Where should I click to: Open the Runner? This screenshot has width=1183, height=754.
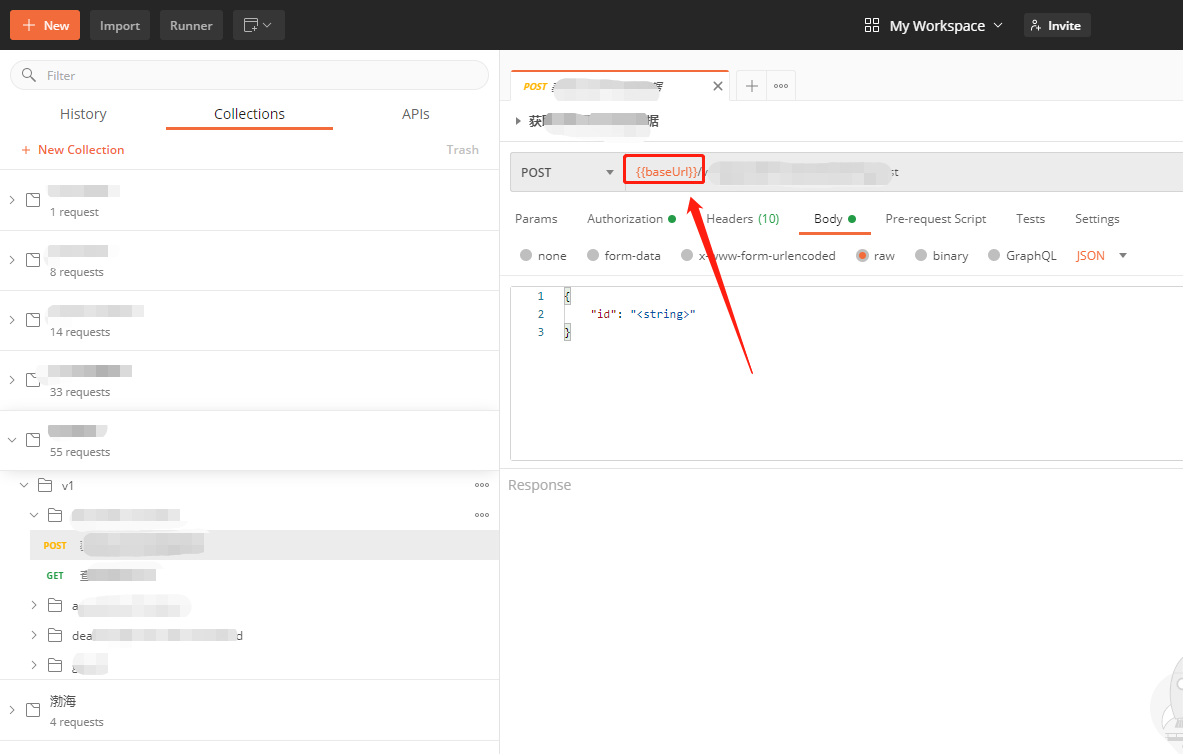(191, 26)
